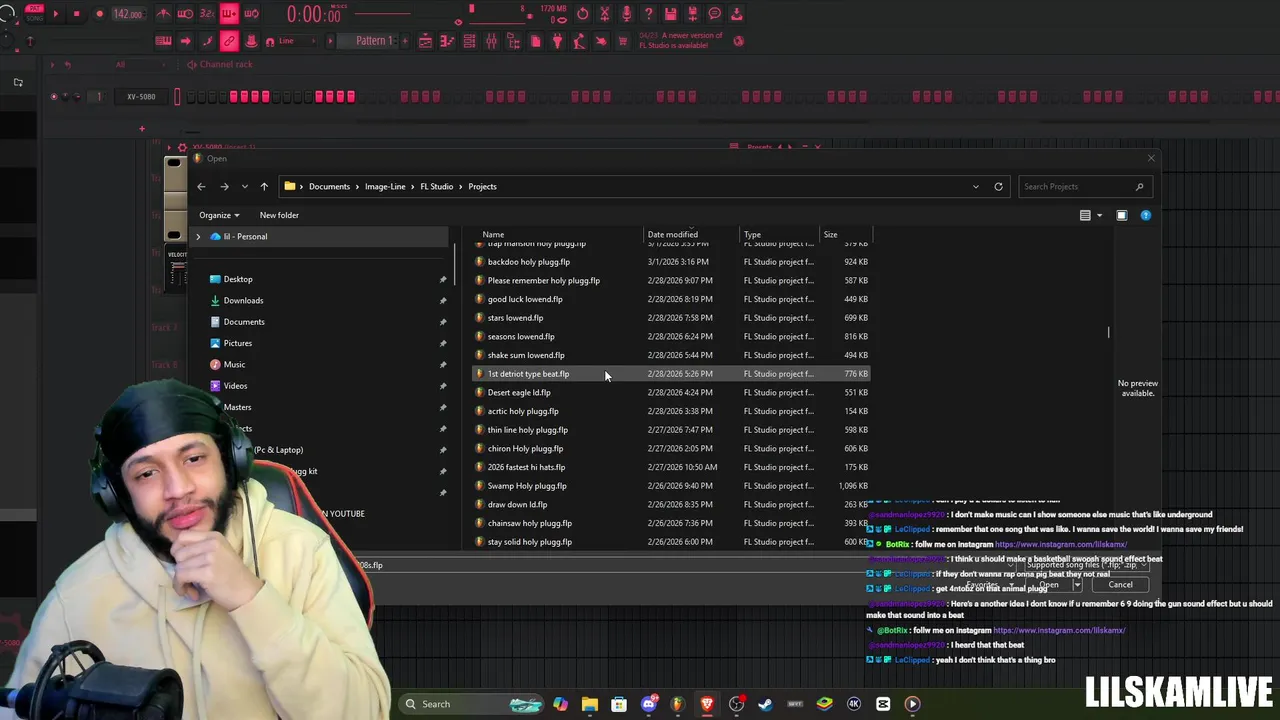
Task: Toggle loop recording in the FL toolbar
Action: [x=251, y=14]
